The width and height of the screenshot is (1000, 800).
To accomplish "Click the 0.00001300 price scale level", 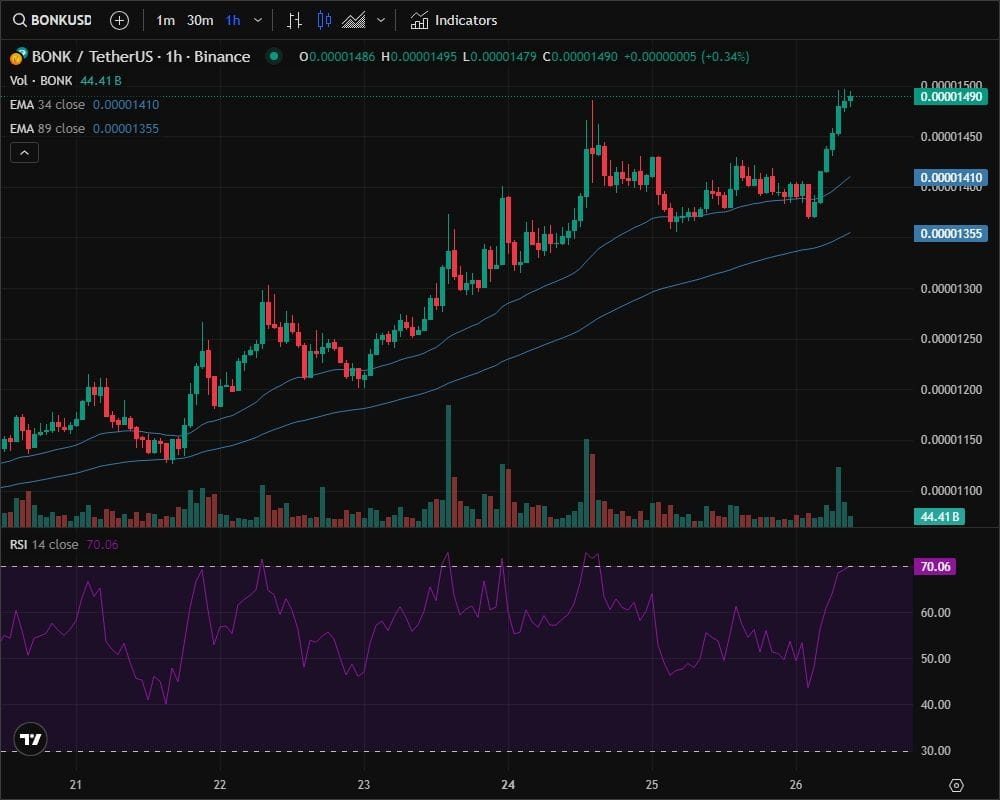I will tap(951, 289).
